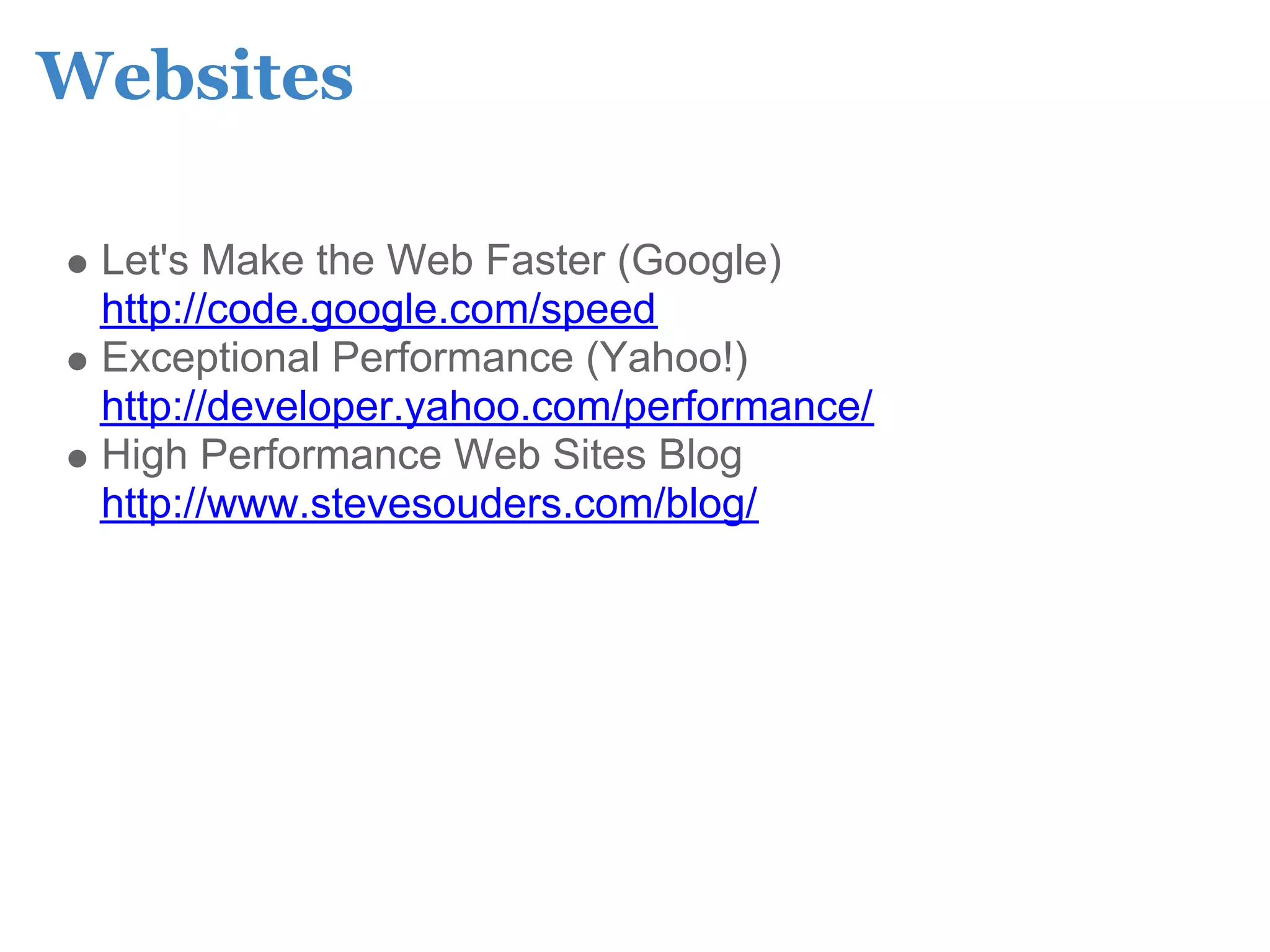1270x952 pixels.
Task: Click the word Performance before (Yahoo!)
Action: pos(453,358)
